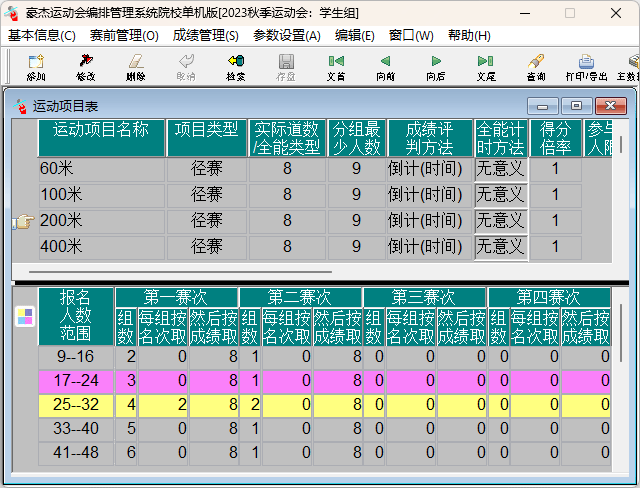The height and width of the screenshot is (488, 640).
Task: Jump to last record with 文尾
Action: pyautogui.click(x=486, y=67)
